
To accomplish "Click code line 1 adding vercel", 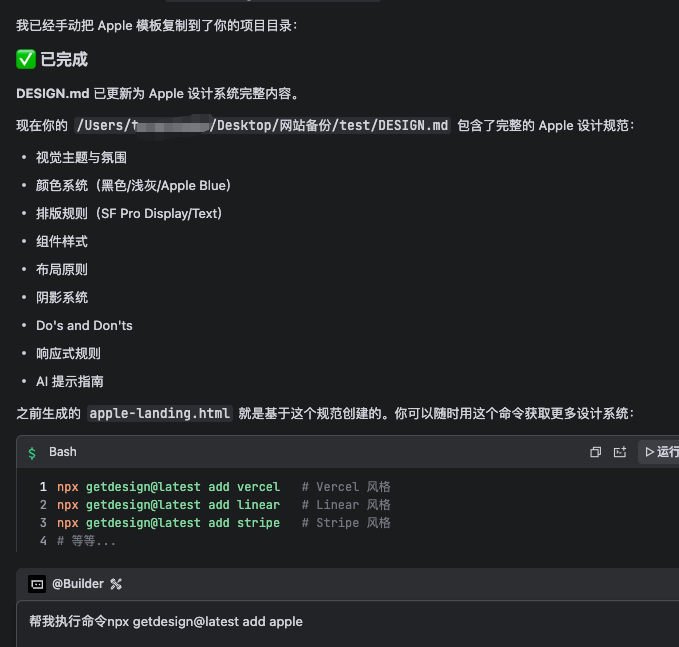I will 168,487.
